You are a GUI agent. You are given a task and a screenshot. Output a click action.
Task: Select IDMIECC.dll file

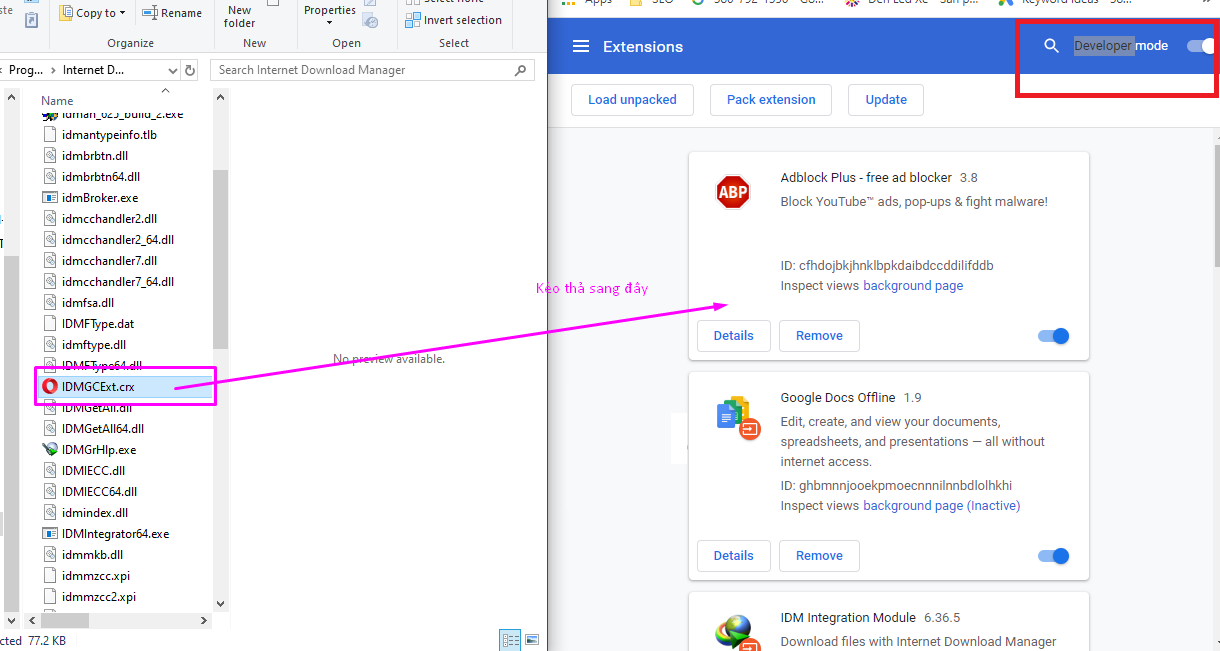[93, 471]
